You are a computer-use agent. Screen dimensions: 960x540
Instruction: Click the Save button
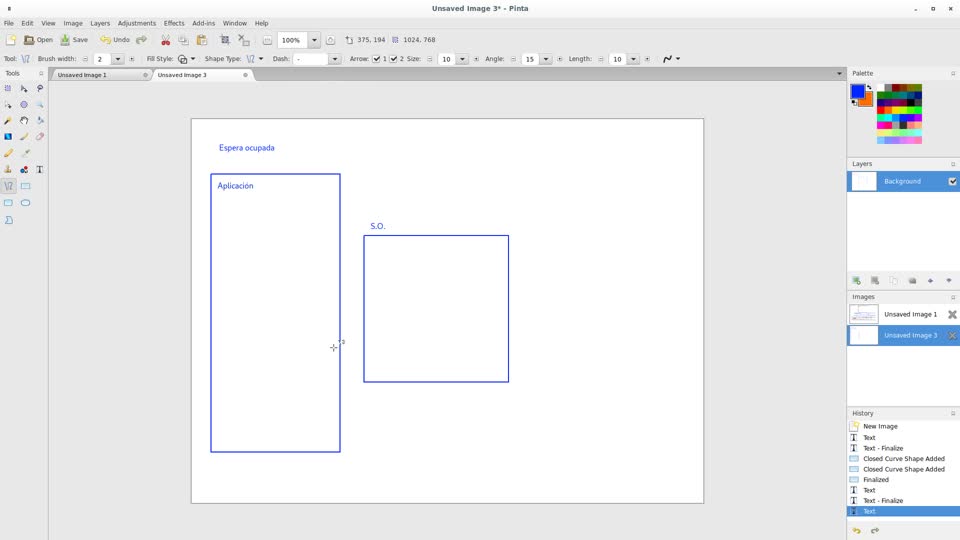pos(74,40)
